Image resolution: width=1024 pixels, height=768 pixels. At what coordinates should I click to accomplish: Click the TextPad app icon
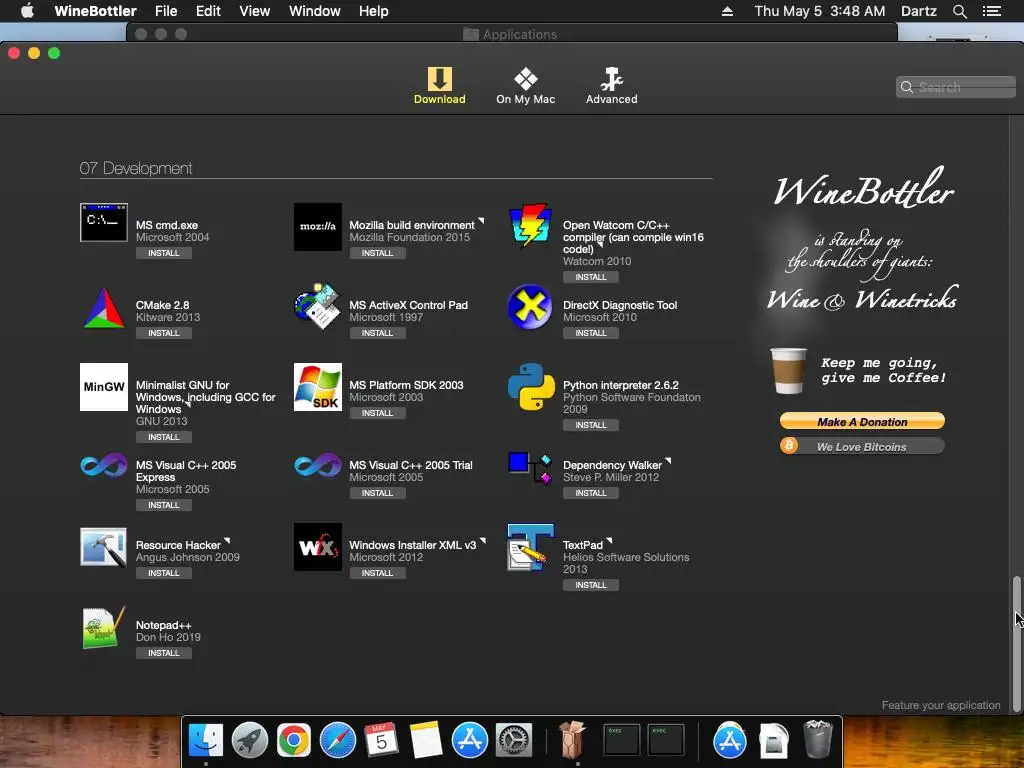pos(531,547)
